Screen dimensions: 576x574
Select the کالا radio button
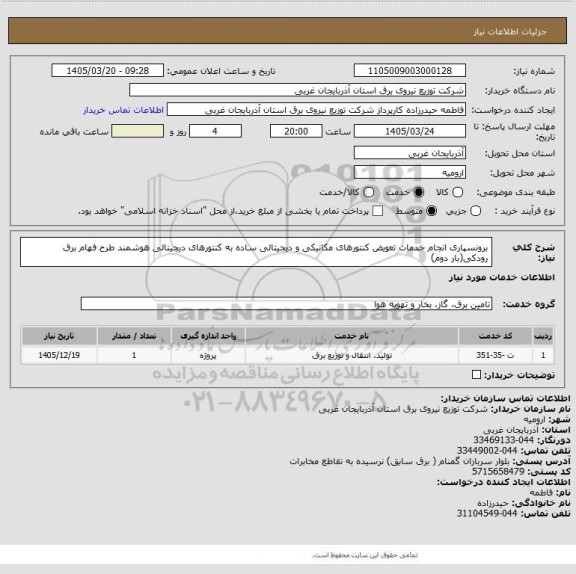click(x=457, y=192)
